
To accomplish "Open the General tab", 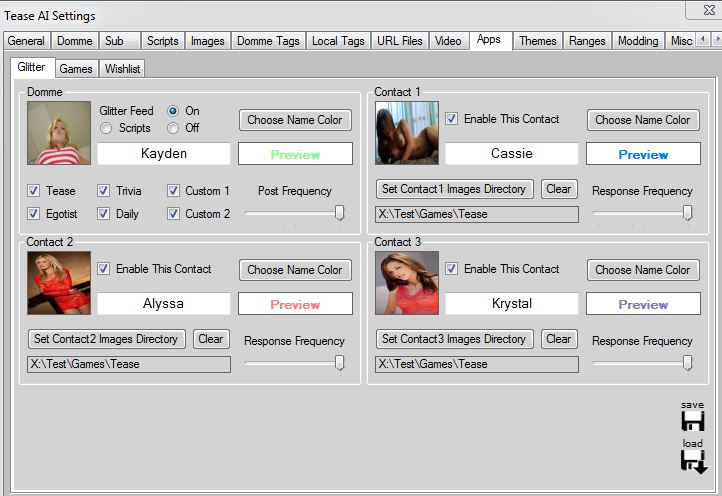I will [26, 41].
